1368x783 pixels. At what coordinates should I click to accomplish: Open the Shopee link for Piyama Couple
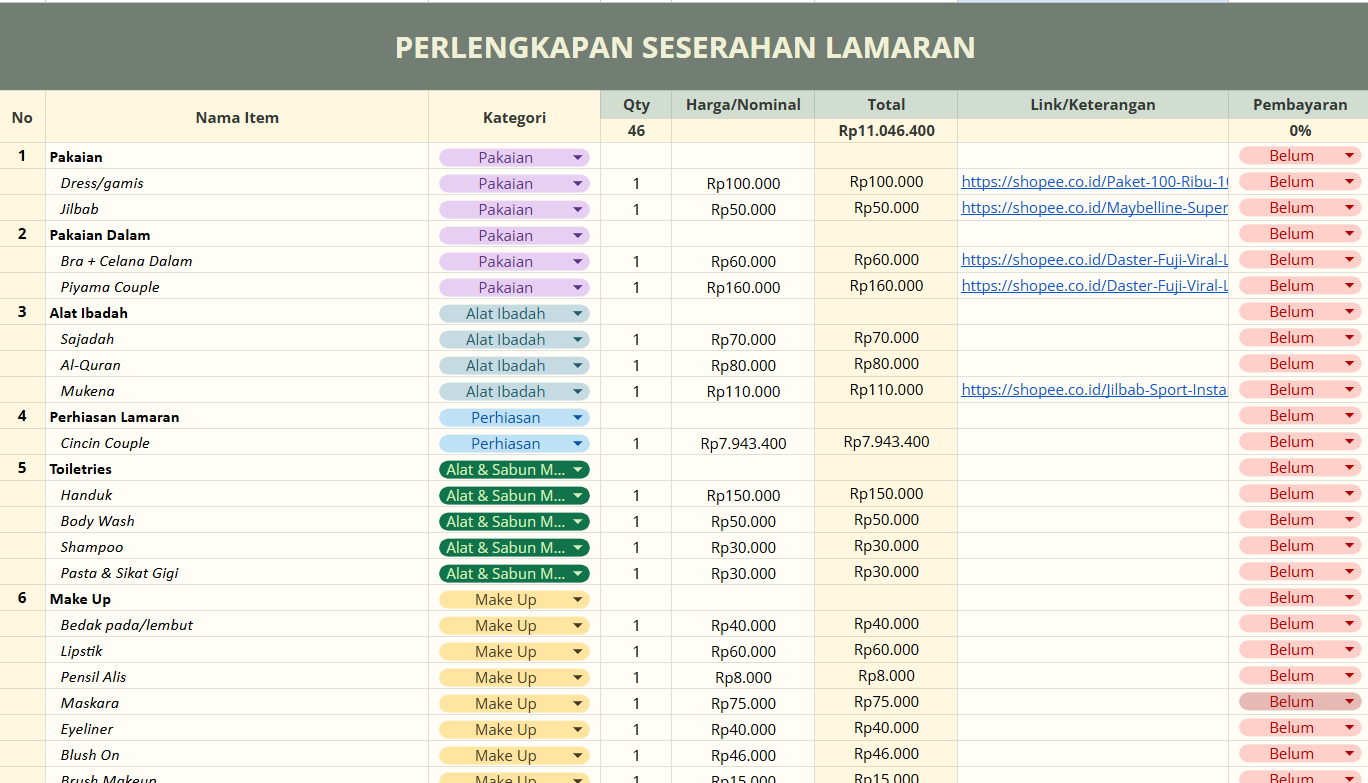1093,286
